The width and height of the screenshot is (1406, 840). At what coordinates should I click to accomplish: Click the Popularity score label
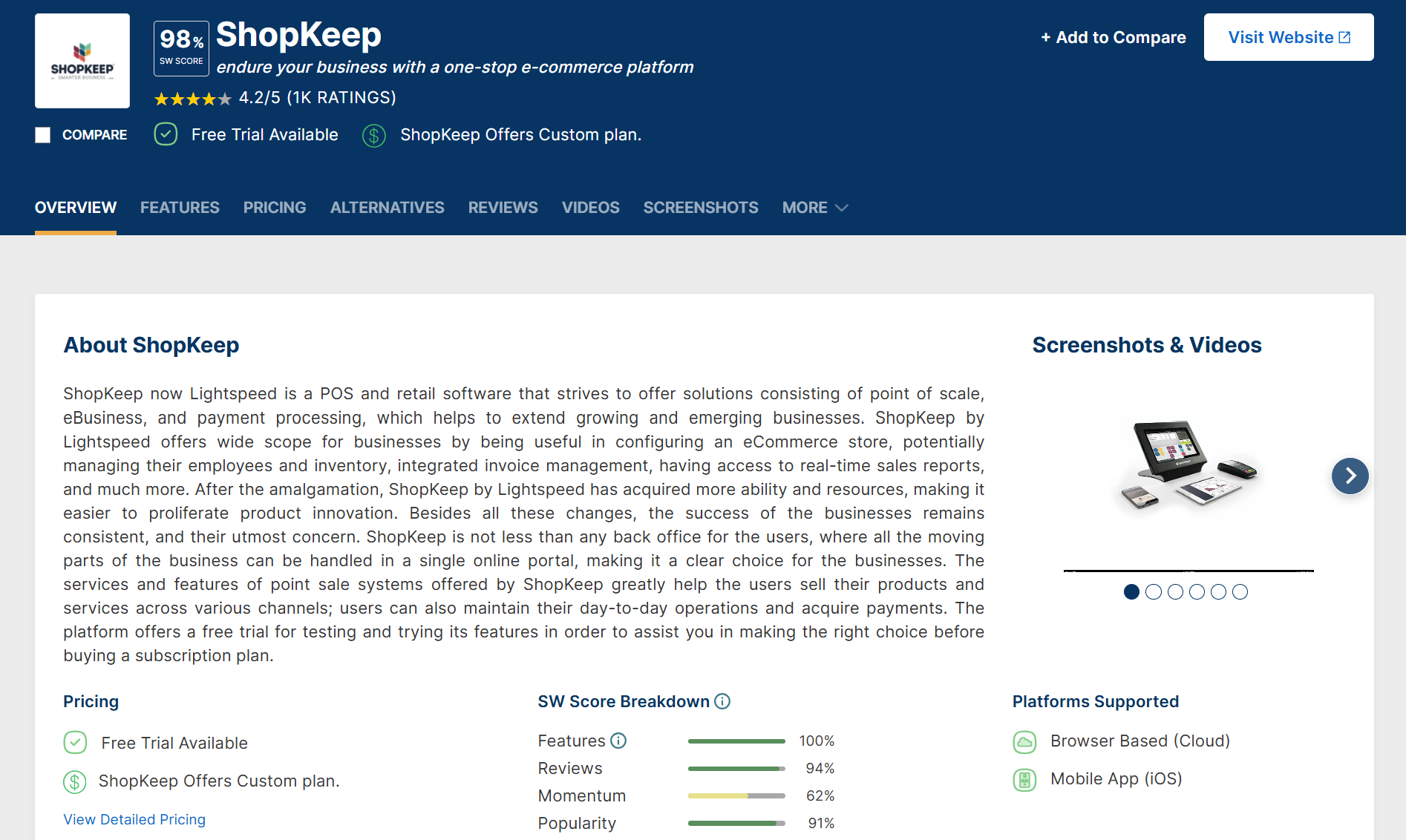577,824
